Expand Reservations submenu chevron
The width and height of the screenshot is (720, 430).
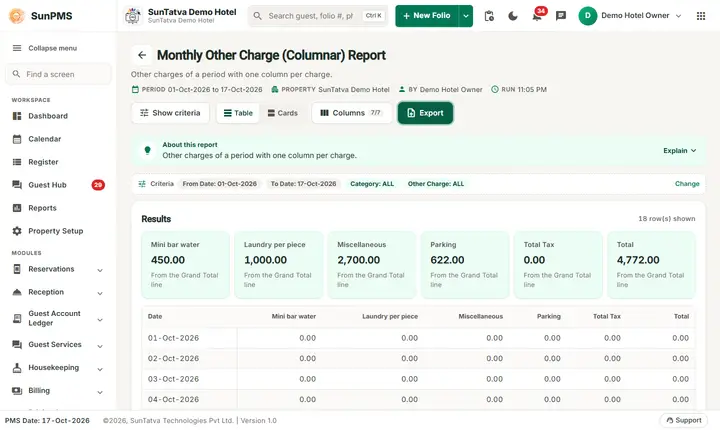[x=100, y=270]
